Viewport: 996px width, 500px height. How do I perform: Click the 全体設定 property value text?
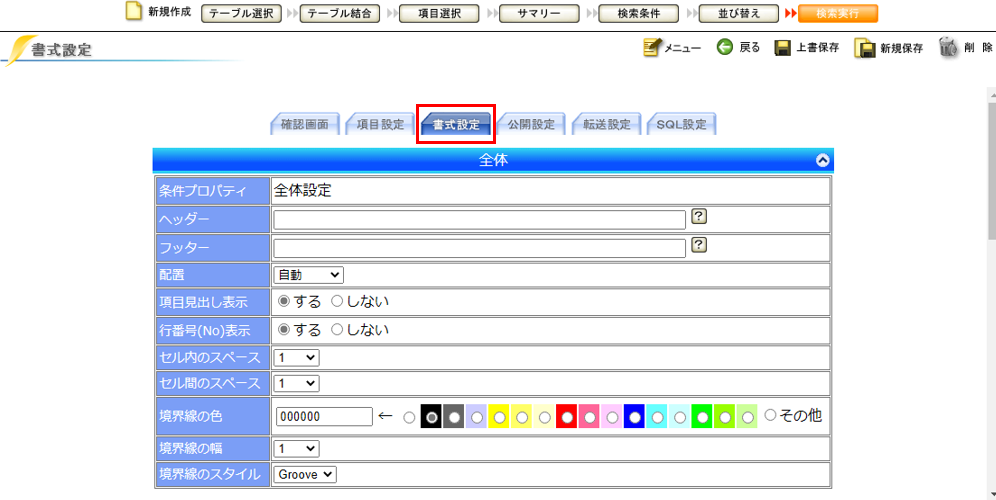tap(302, 191)
